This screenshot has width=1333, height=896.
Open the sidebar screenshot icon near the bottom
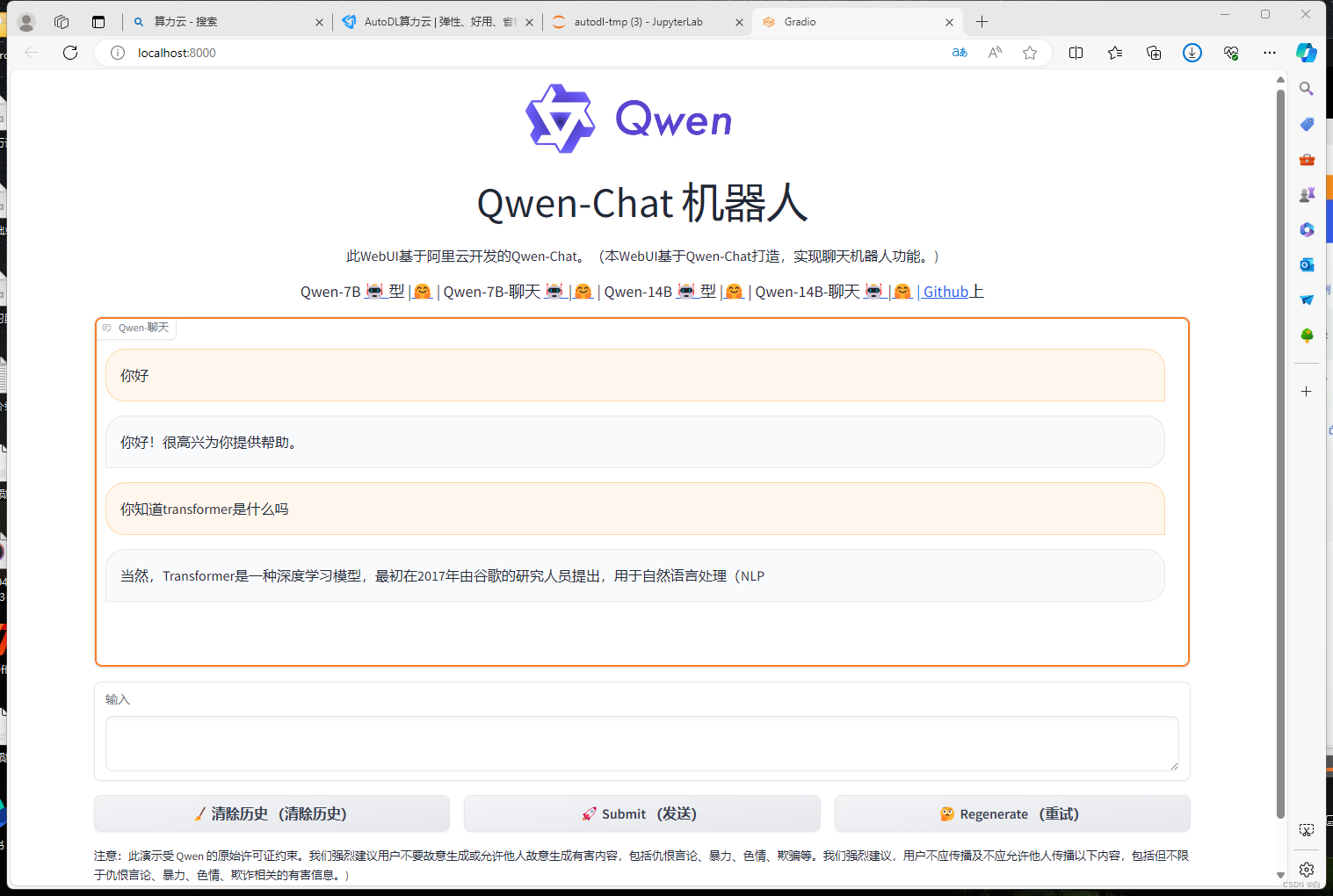1307,830
